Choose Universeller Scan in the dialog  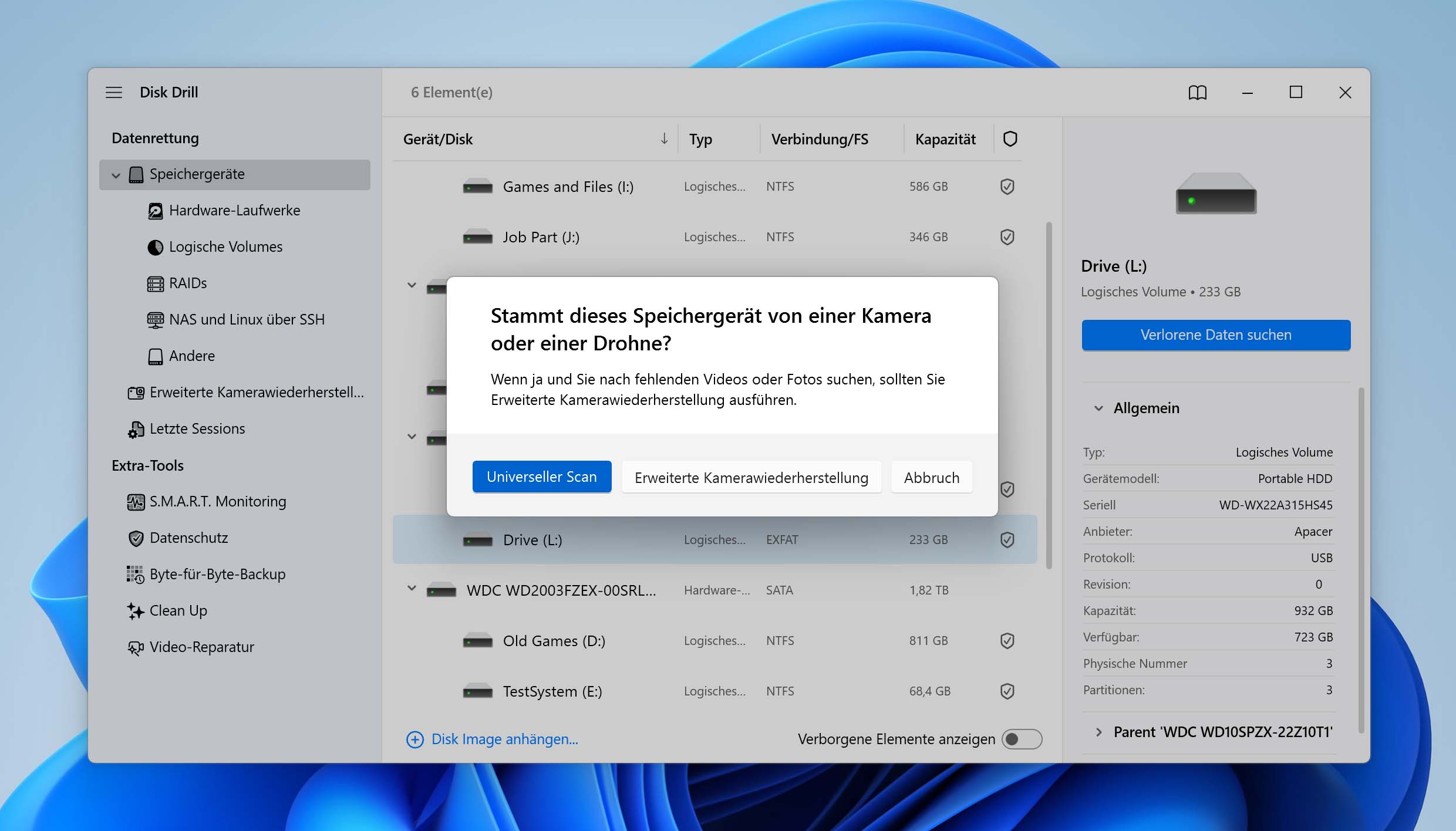[541, 477]
